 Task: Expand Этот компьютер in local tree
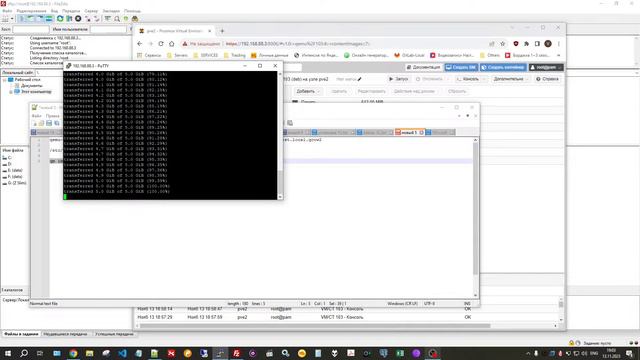11,92
